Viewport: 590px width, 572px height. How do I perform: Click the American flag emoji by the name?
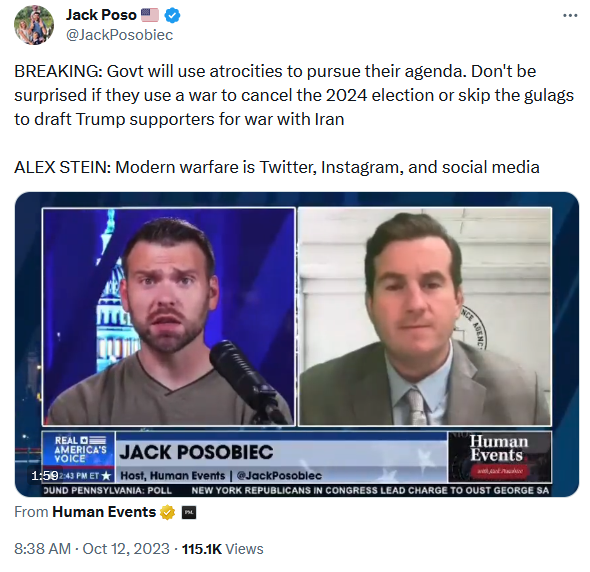pos(149,15)
